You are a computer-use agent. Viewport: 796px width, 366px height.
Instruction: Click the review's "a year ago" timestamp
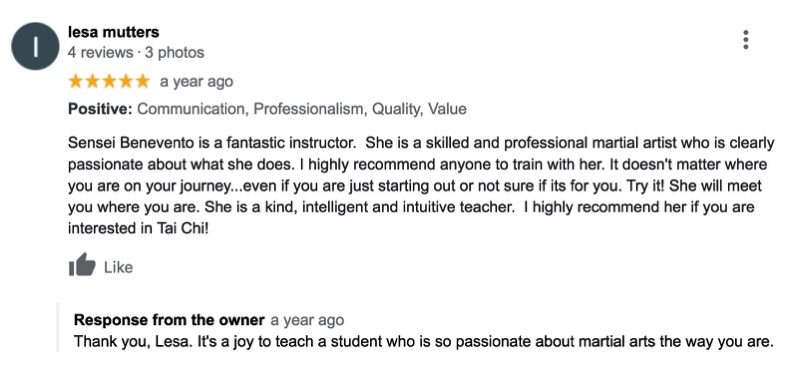coord(196,82)
